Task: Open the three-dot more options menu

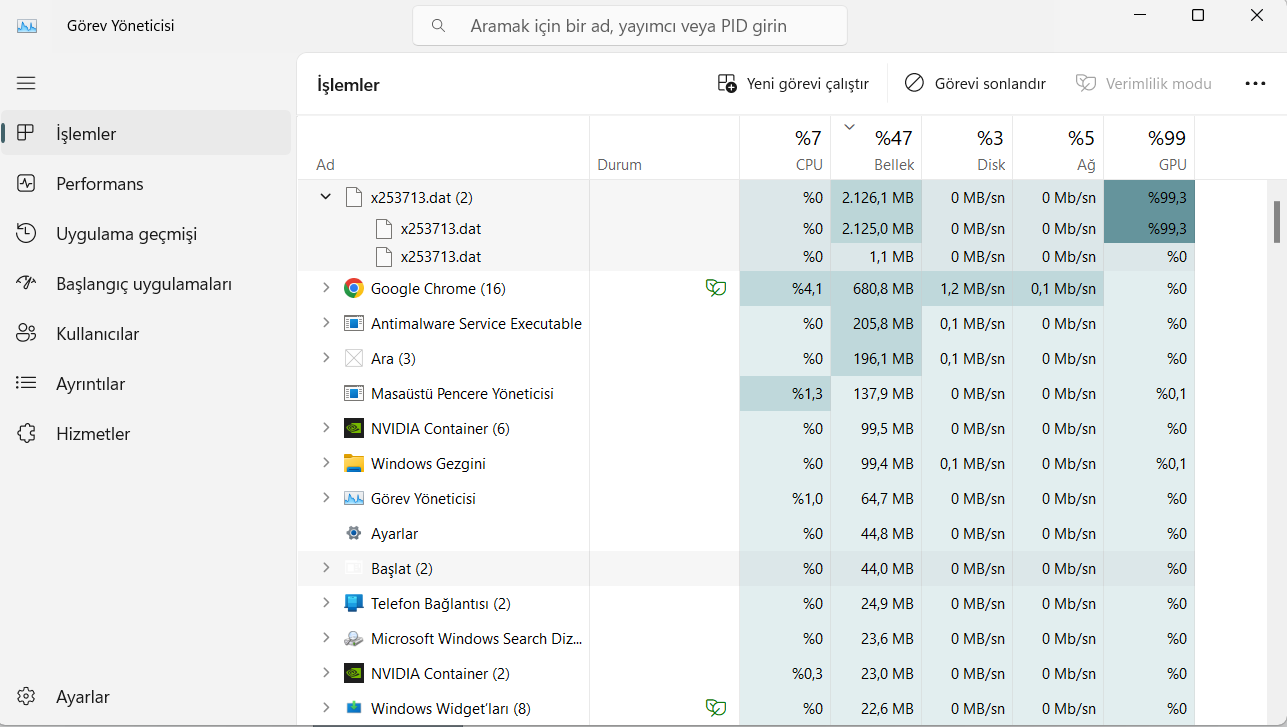Action: pos(1255,84)
